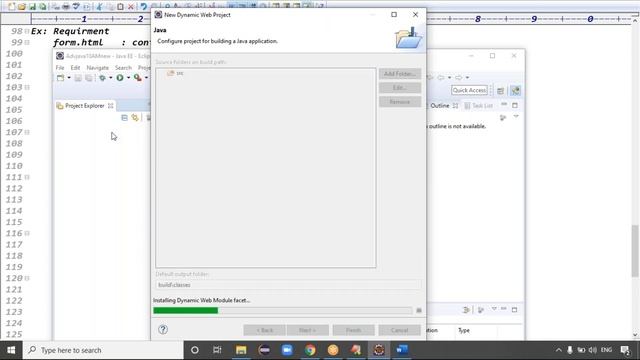Click the spell check icon in editor toolbar
640x360 pixels.
(76, 7)
